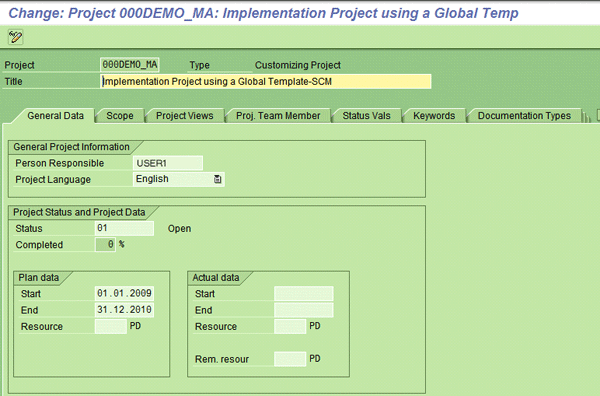Click the PD unit in Plan data

pos(135,326)
